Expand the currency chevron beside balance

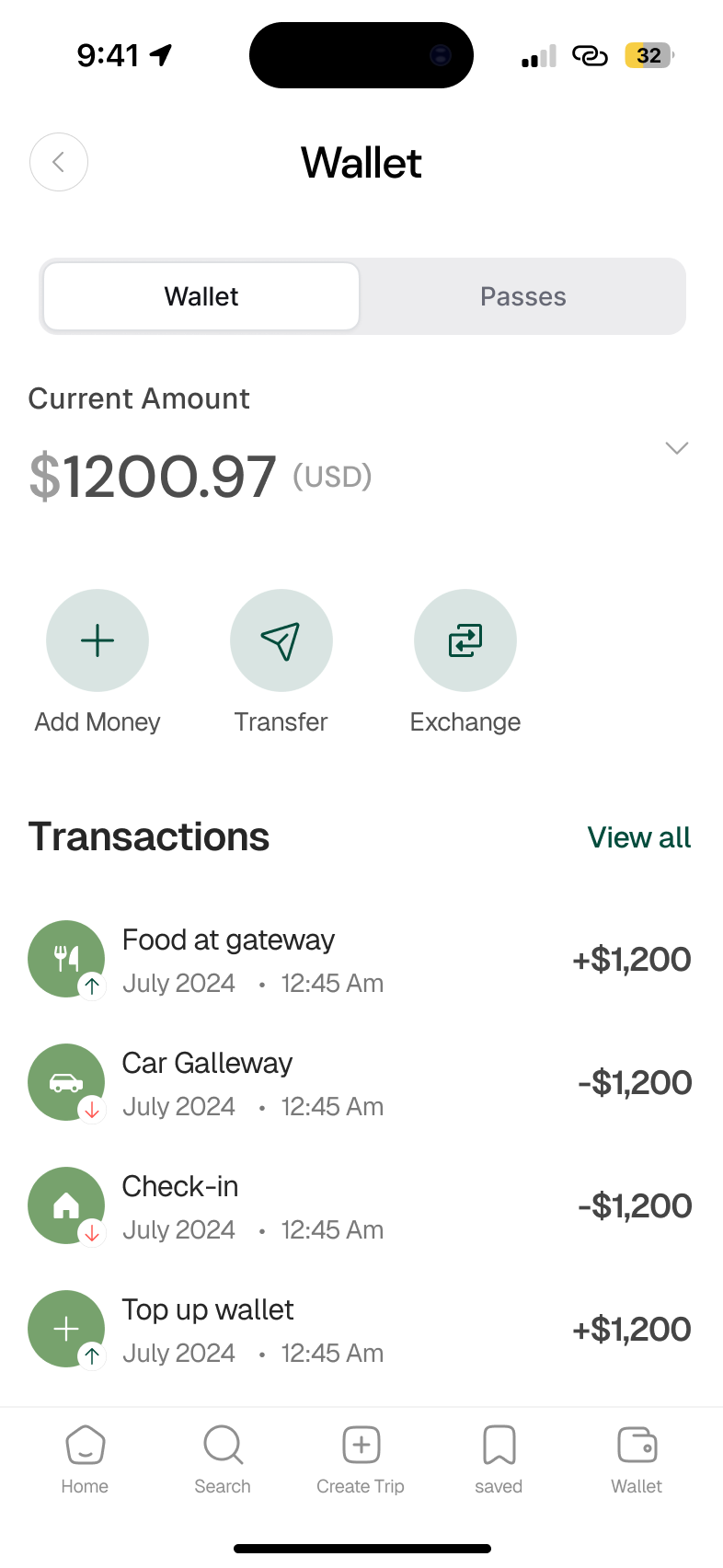click(x=677, y=448)
